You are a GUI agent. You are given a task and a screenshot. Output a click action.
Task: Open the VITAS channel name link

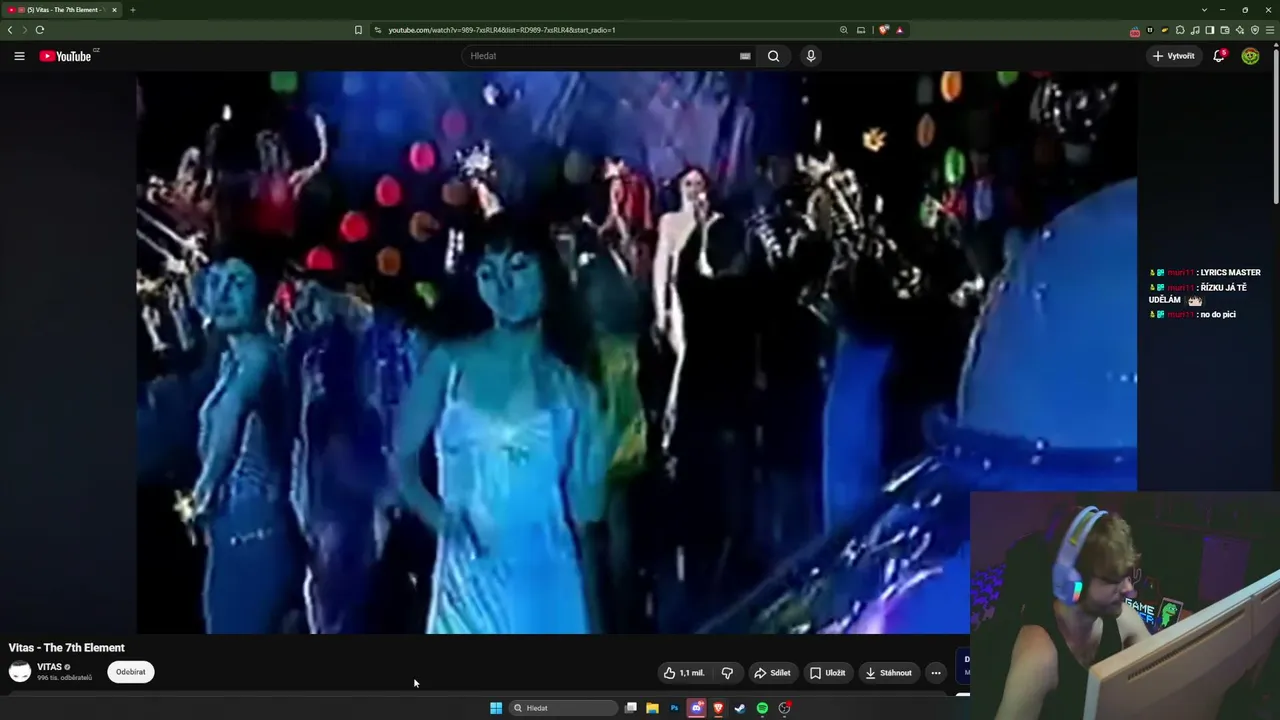(x=49, y=667)
